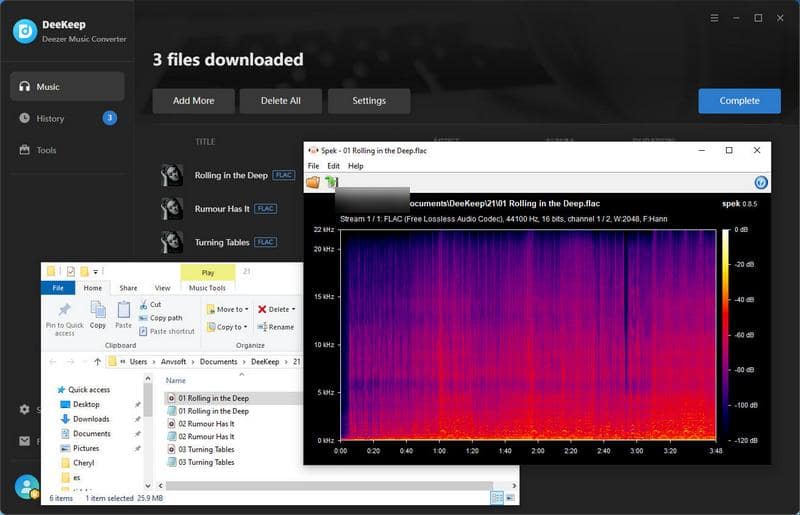Go forward in Explorer navigation
This screenshot has width=800, height=515.
point(70,361)
